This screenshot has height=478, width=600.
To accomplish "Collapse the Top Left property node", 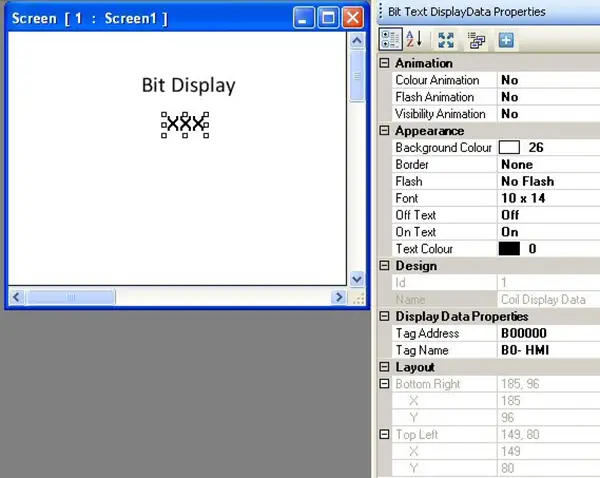I will (384, 434).
